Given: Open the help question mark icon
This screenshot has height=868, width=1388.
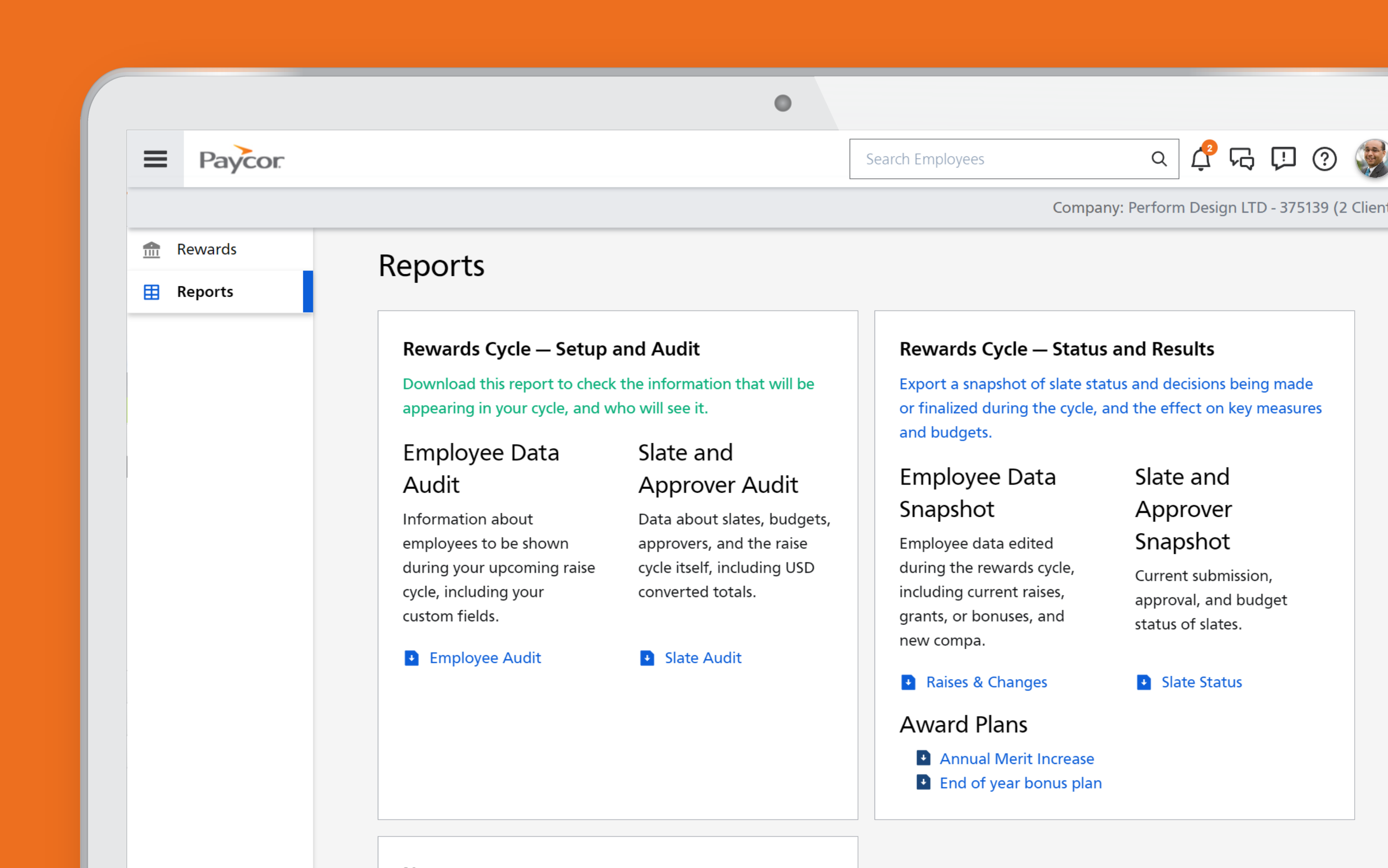Looking at the screenshot, I should 1324,159.
